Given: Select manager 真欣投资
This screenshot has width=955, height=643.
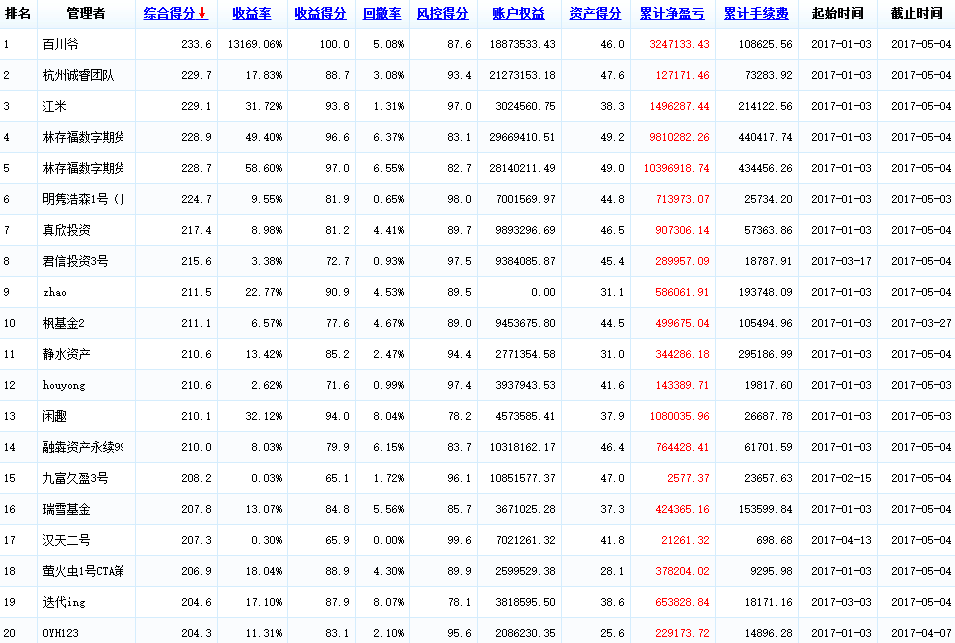Looking at the screenshot, I should 66,230.
